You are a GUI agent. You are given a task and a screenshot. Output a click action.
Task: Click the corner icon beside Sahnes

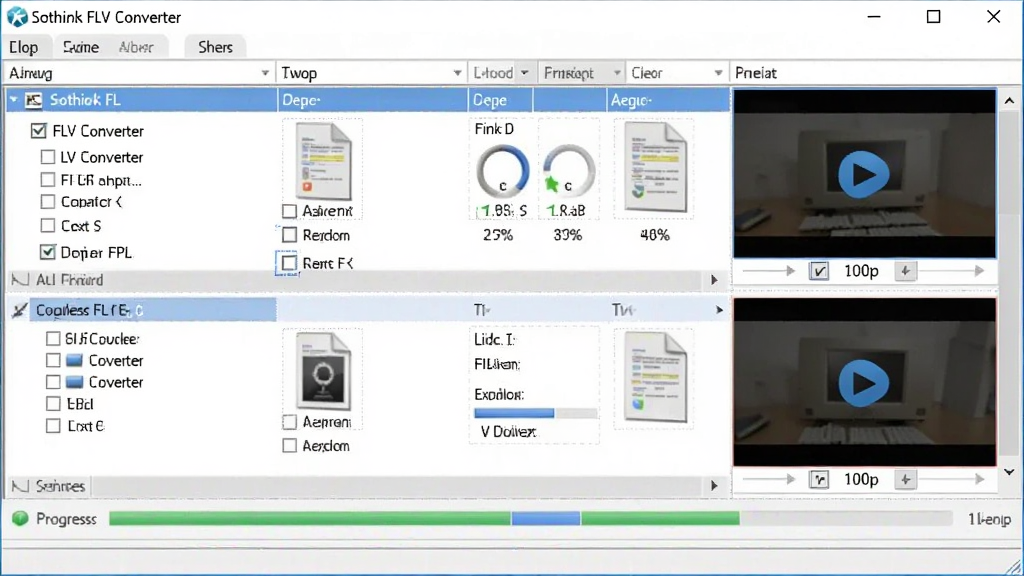tap(20, 486)
